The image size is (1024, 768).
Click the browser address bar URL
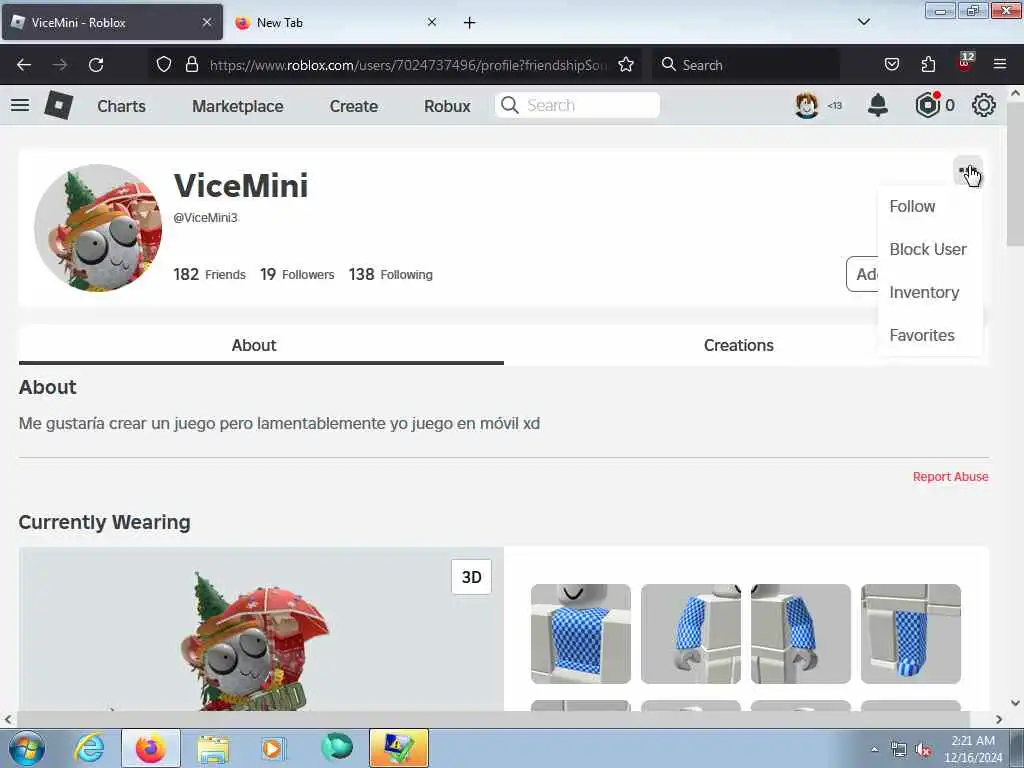pyautogui.click(x=408, y=65)
